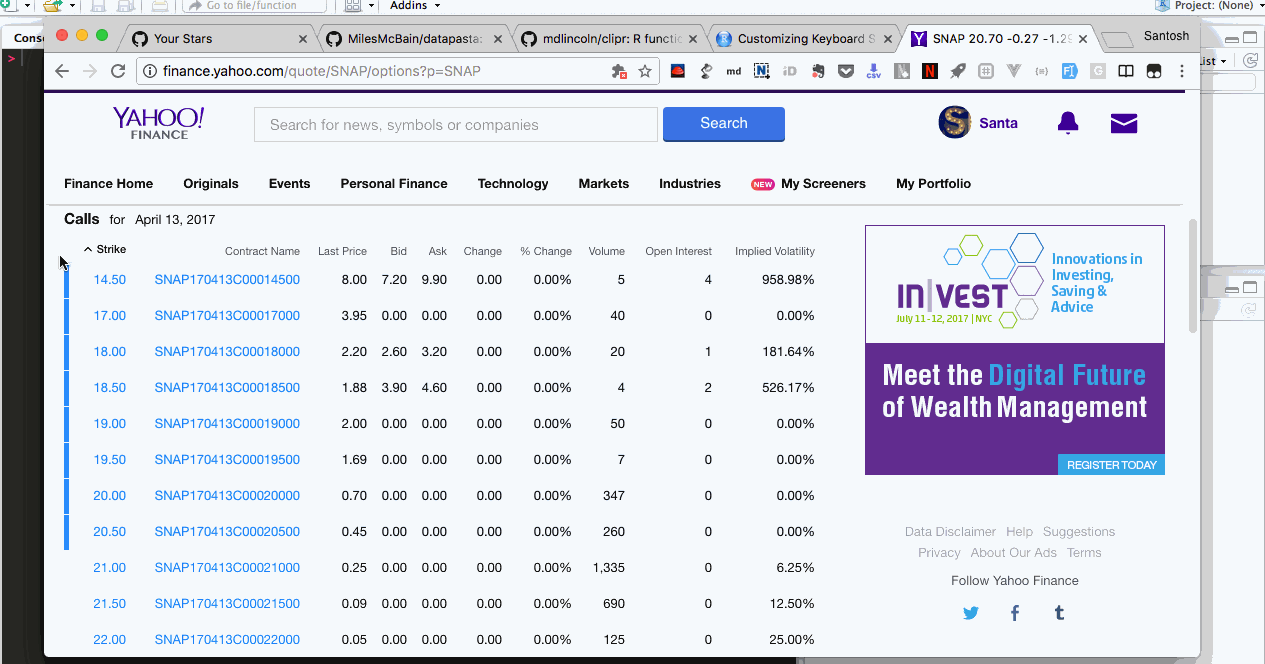This screenshot has height=664, width=1265.
Task: Click the browser forward arrow
Action: [x=90, y=71]
